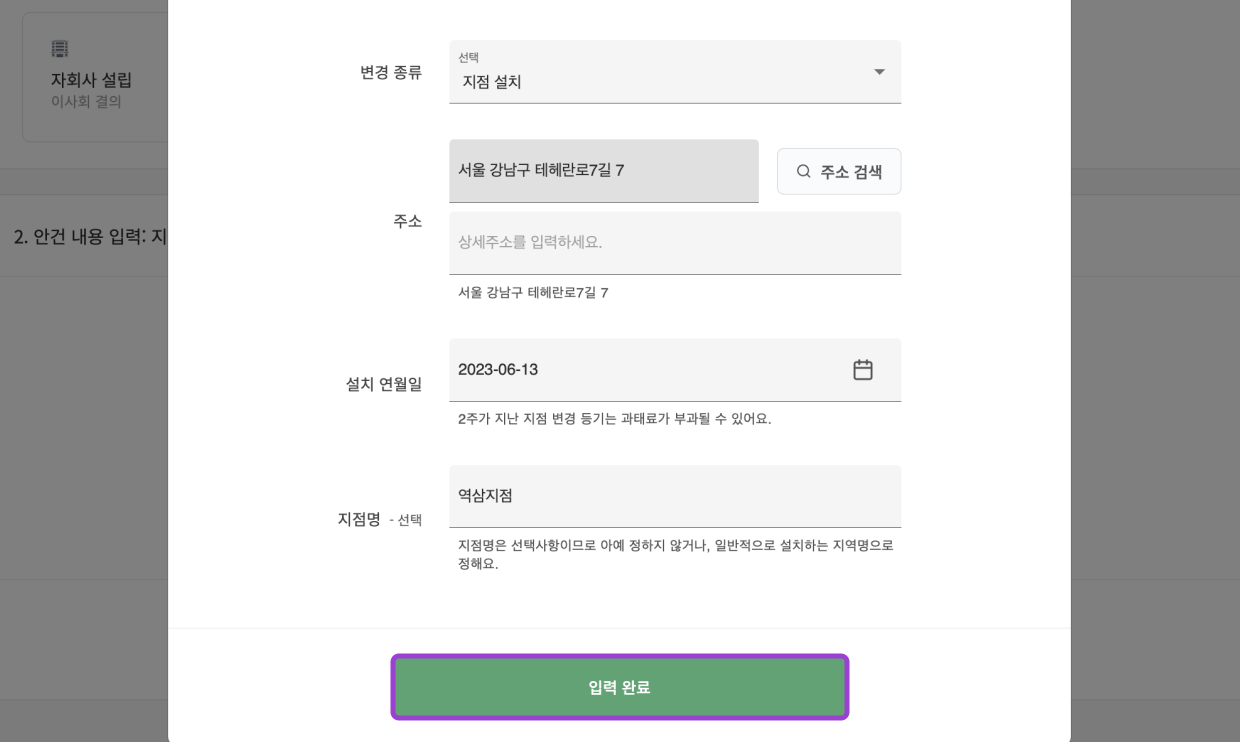Open date picker for installation date
Viewport: 1240px width, 742px height.
(x=862, y=369)
